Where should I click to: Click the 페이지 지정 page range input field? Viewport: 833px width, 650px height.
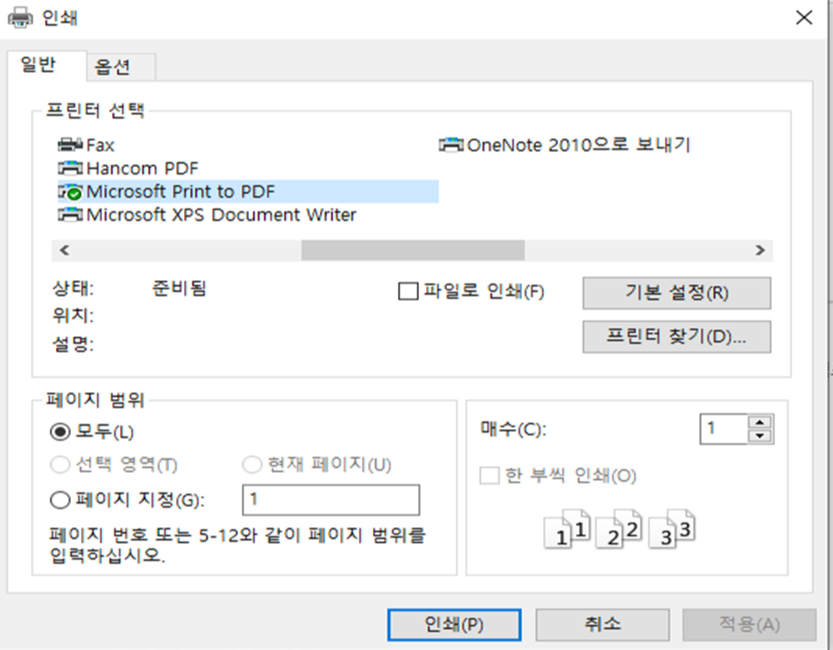(x=331, y=500)
